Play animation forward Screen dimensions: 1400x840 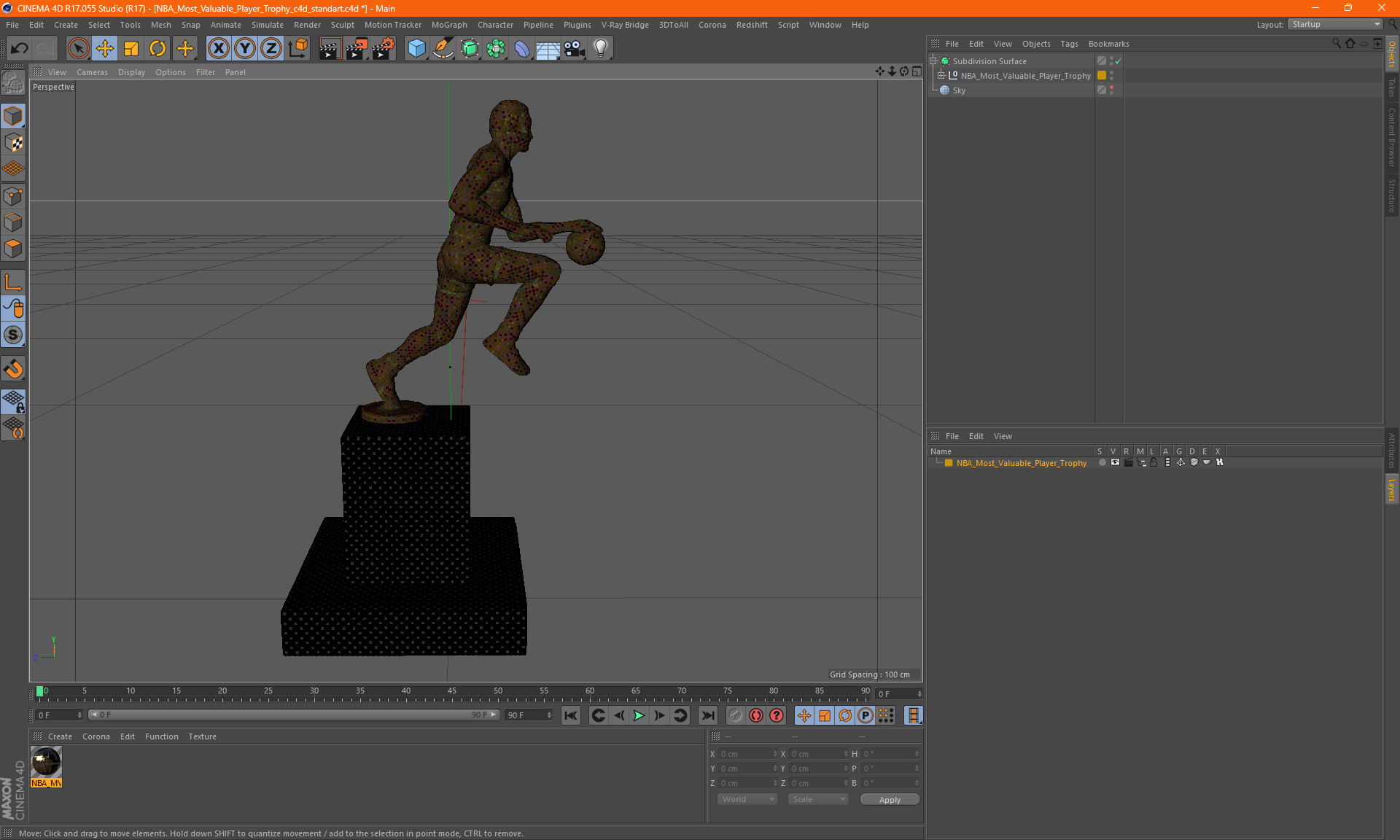[639, 715]
